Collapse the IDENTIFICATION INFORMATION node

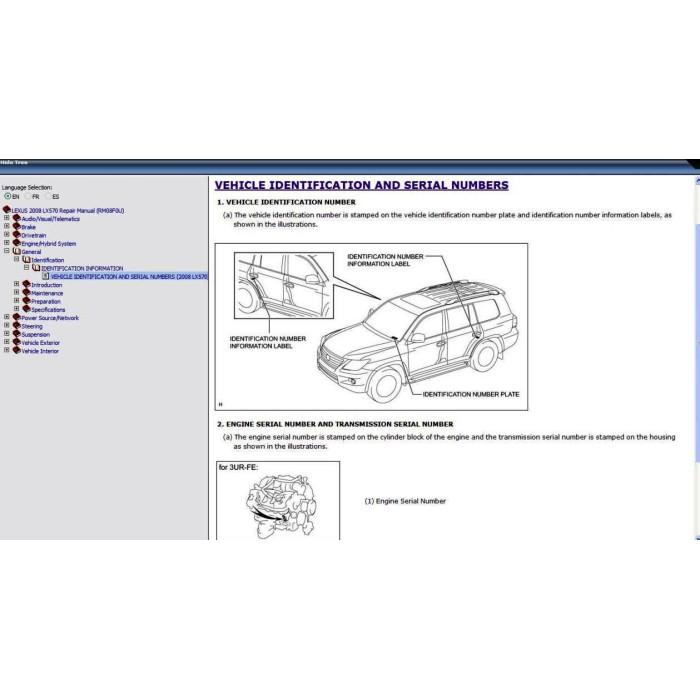(26, 267)
